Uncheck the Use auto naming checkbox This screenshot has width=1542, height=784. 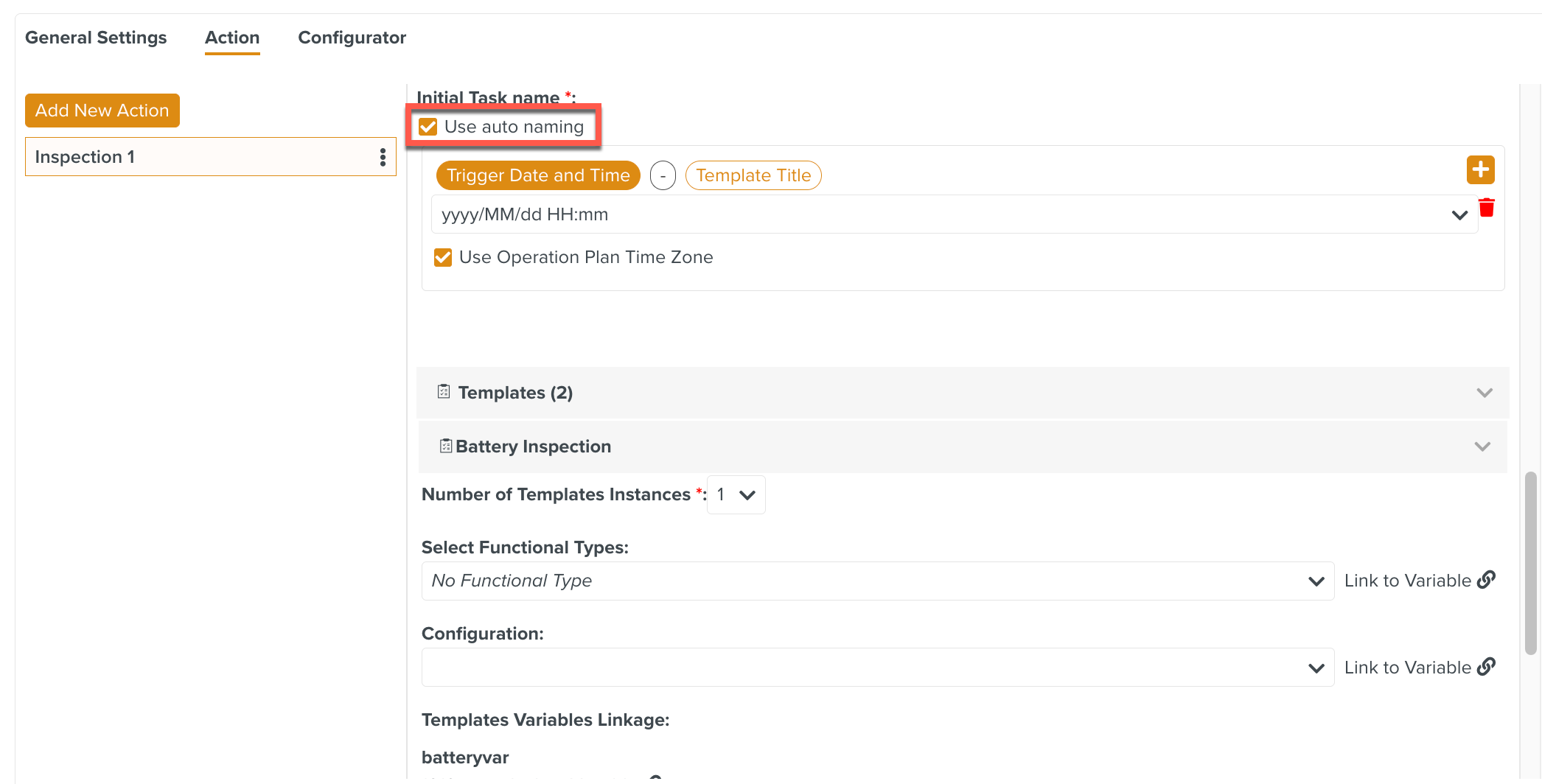click(x=428, y=127)
